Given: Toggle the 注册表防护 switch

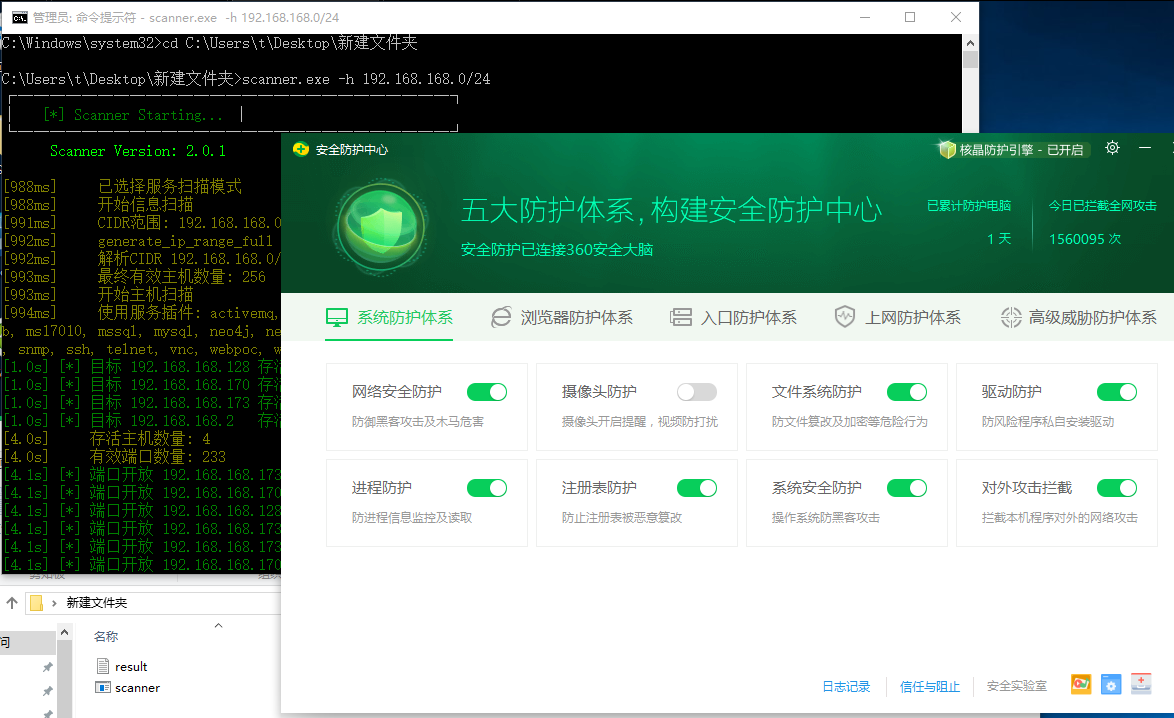Looking at the screenshot, I should [x=696, y=488].
